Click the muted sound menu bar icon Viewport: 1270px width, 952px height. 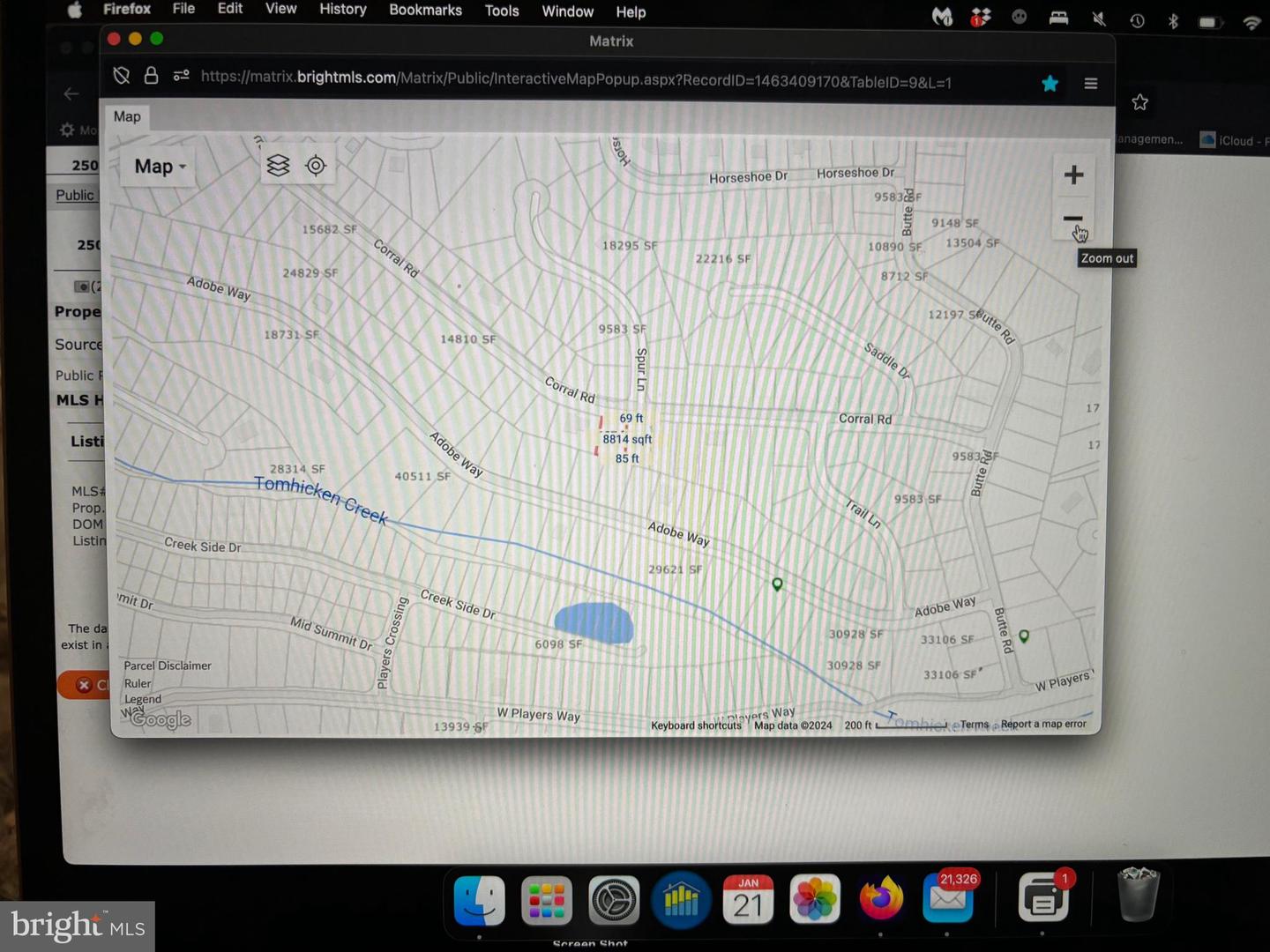coord(1099,19)
